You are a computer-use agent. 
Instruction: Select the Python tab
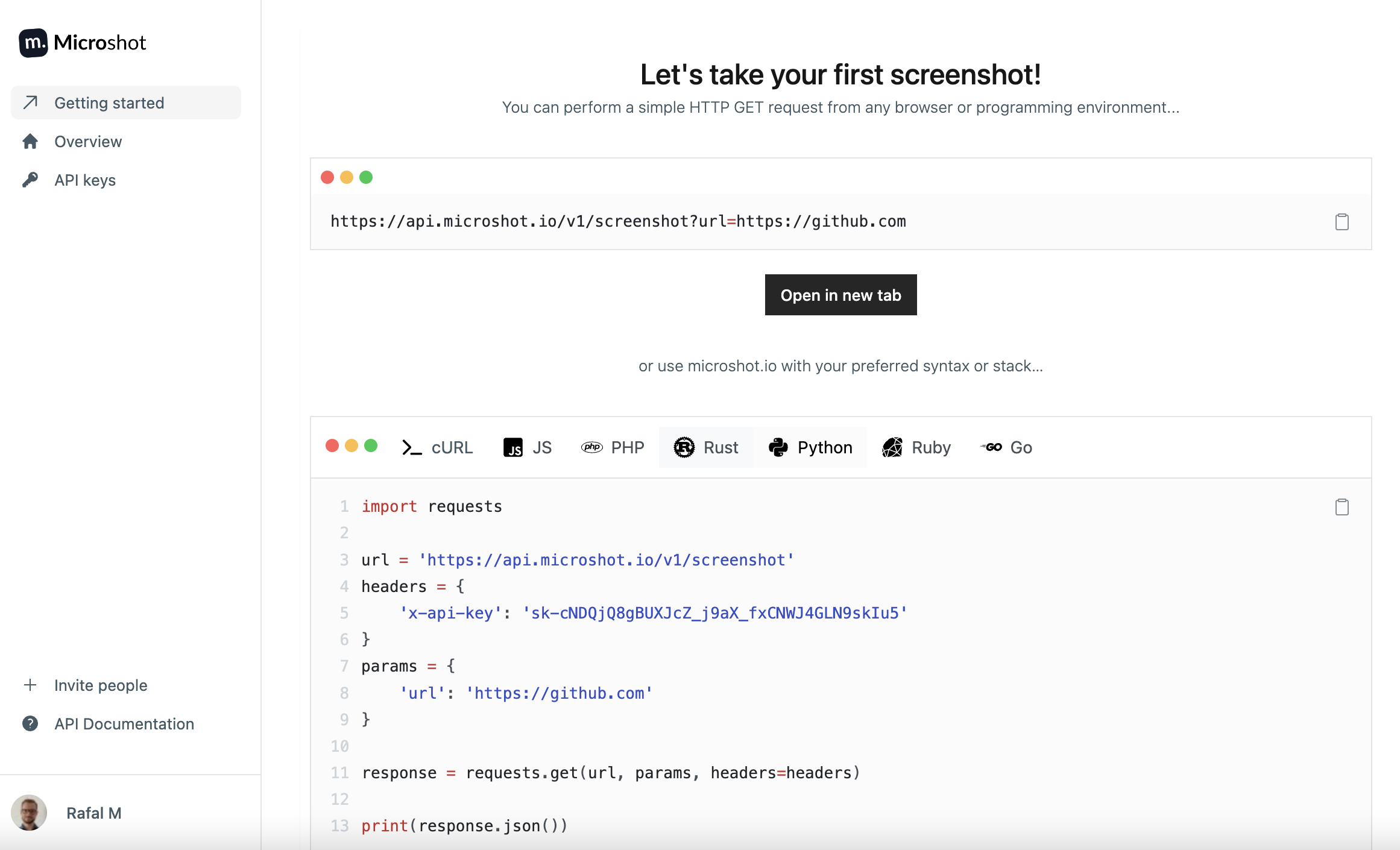[810, 447]
